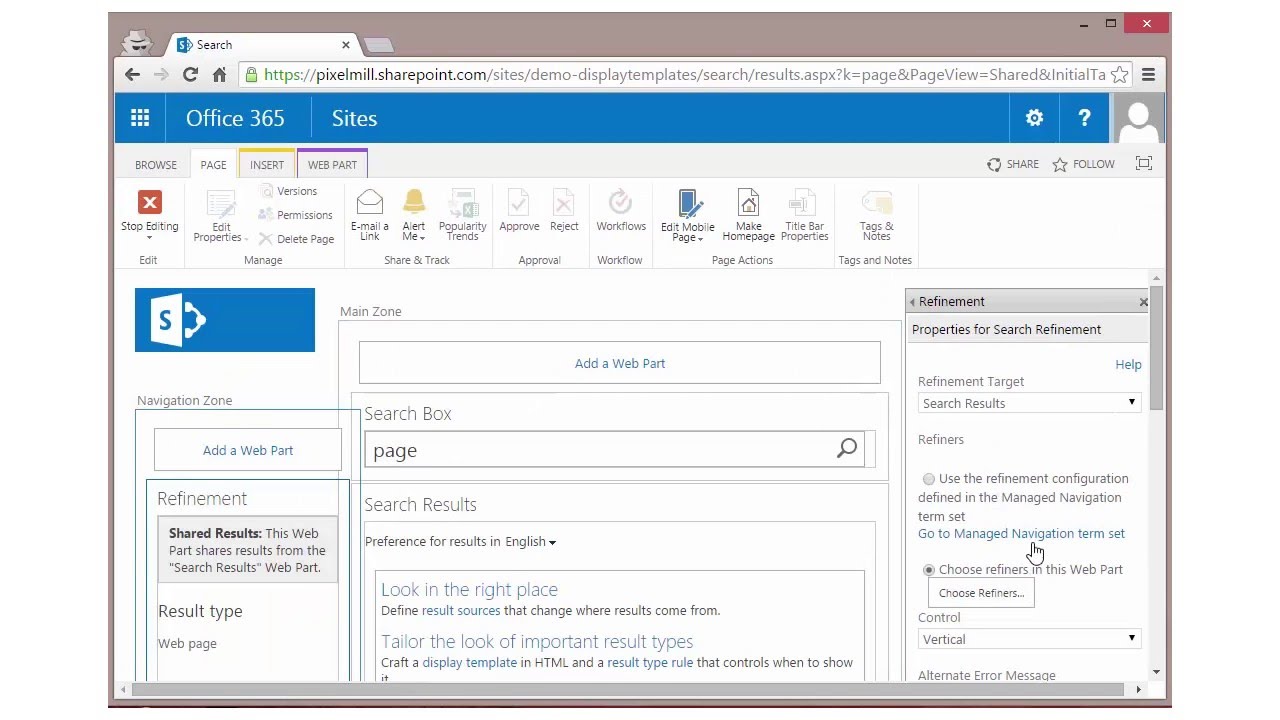Open the display template link
The width and height of the screenshot is (1280, 720).
point(470,663)
